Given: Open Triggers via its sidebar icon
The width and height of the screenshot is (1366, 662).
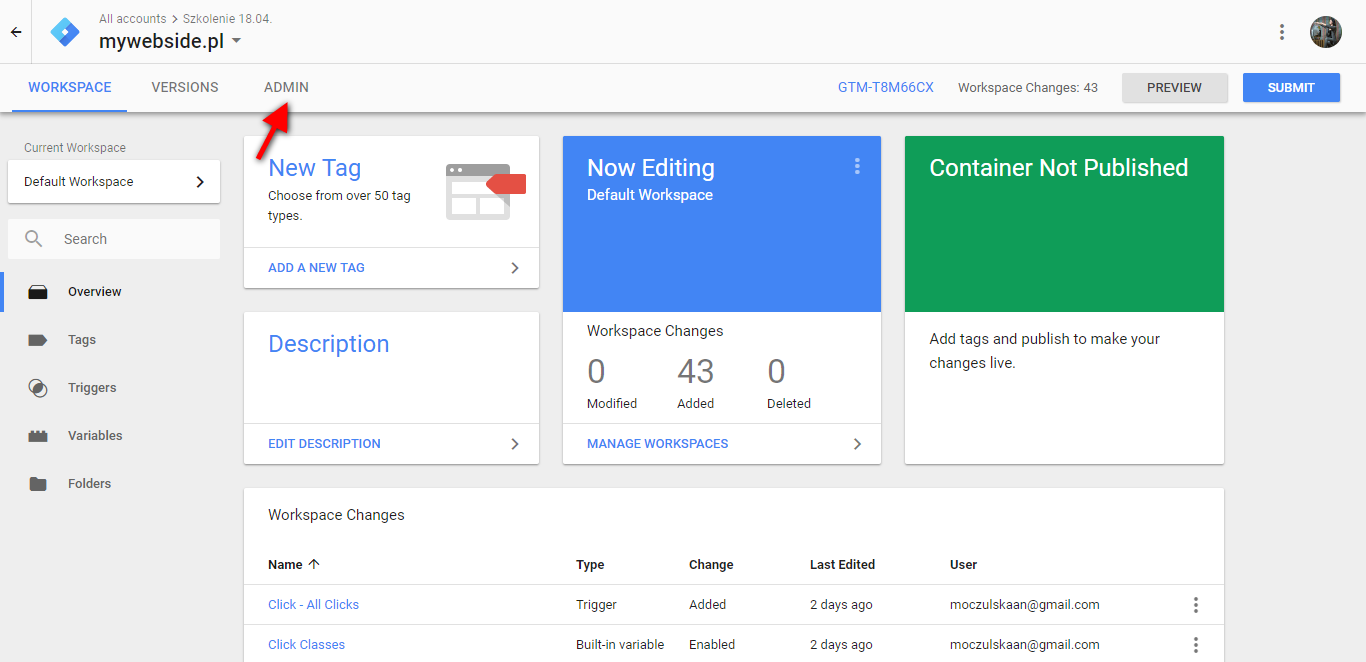Looking at the screenshot, I should coord(38,388).
